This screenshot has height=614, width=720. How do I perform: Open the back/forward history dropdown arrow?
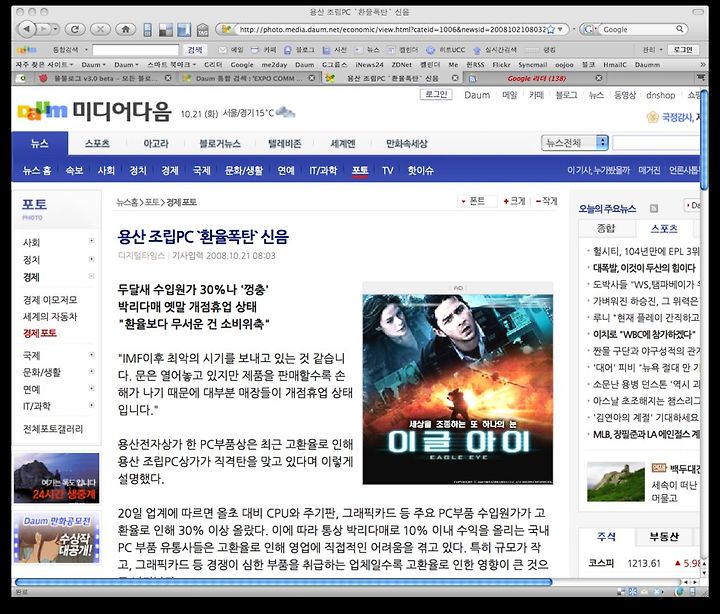point(55,29)
